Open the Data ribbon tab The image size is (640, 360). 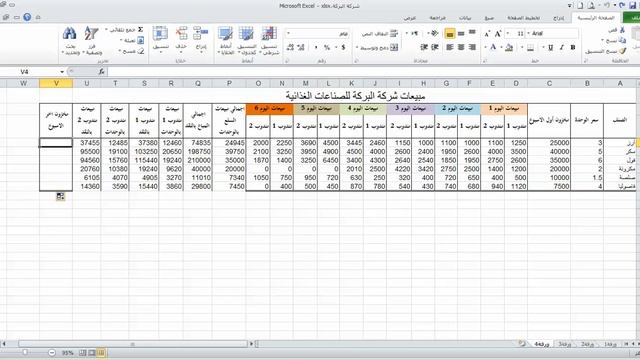(x=465, y=18)
